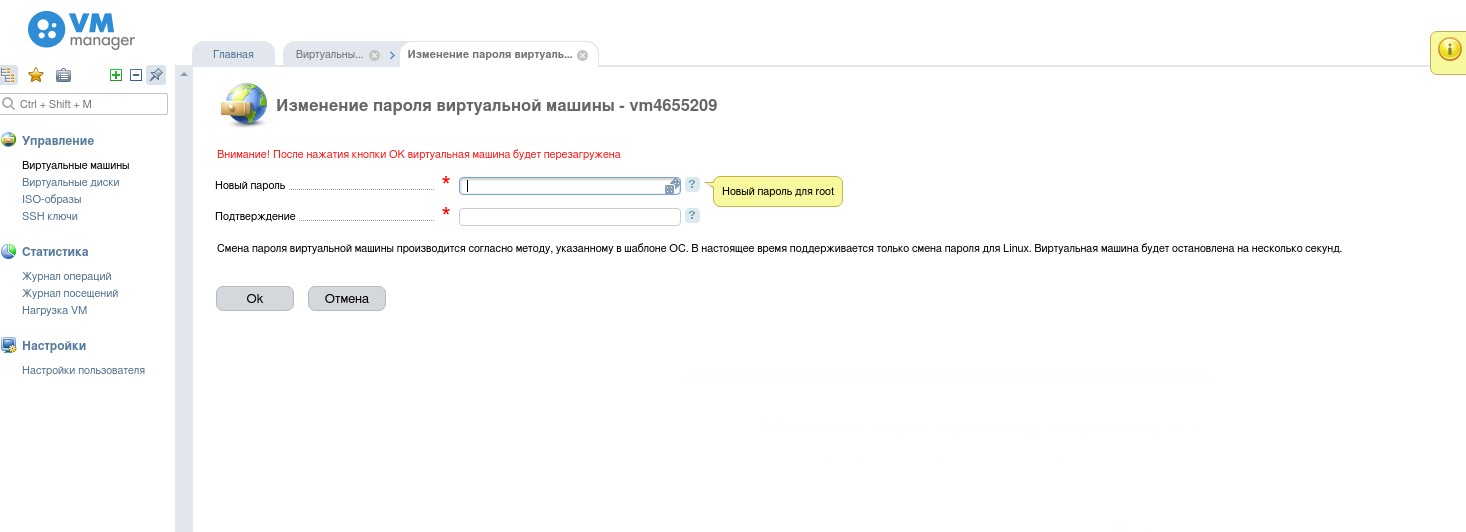The width and height of the screenshot is (1466, 532).
Task: Open the yellow information notification icon
Action: pos(1449,49)
